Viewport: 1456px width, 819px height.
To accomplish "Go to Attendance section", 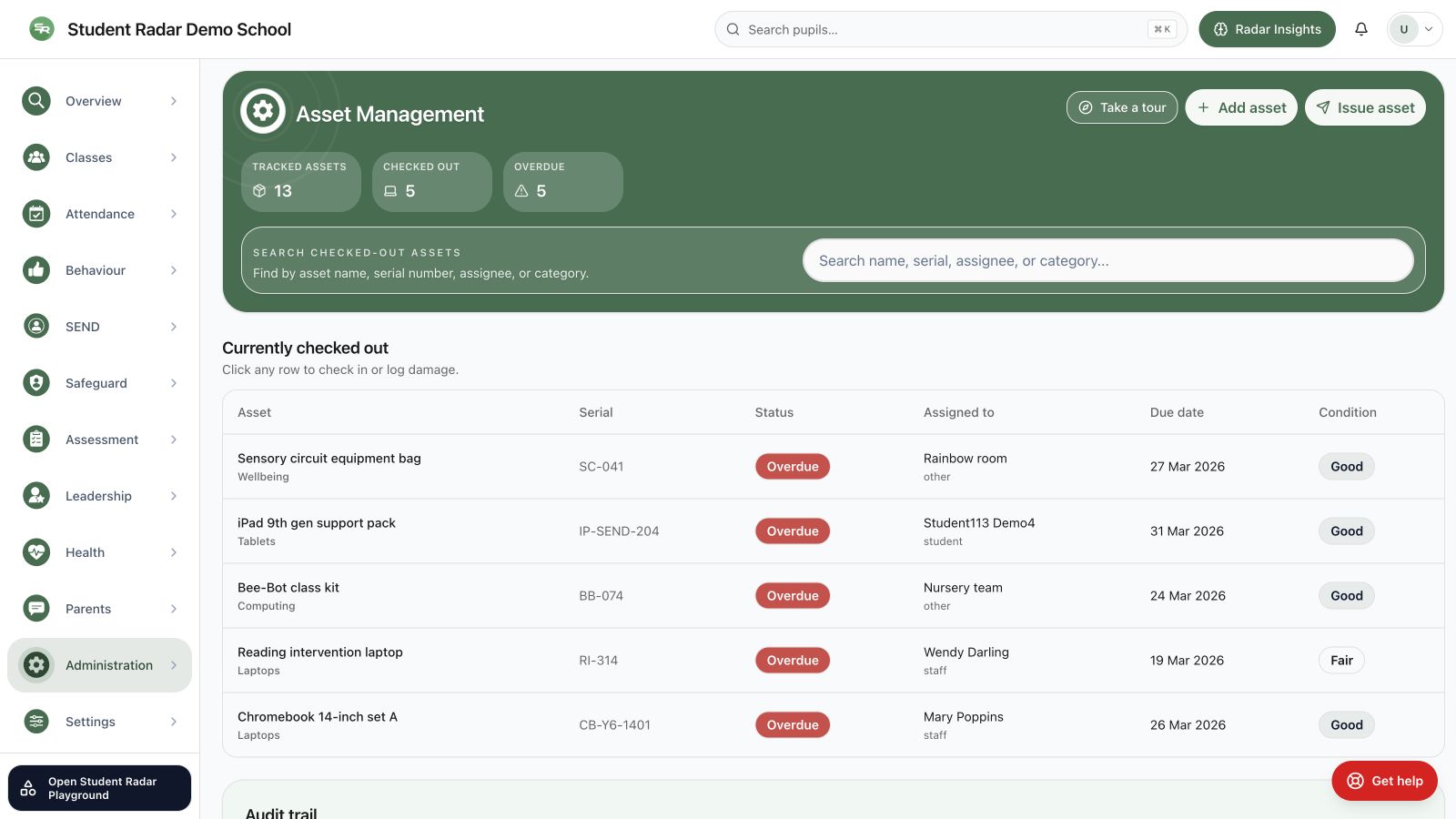I will click(99, 214).
